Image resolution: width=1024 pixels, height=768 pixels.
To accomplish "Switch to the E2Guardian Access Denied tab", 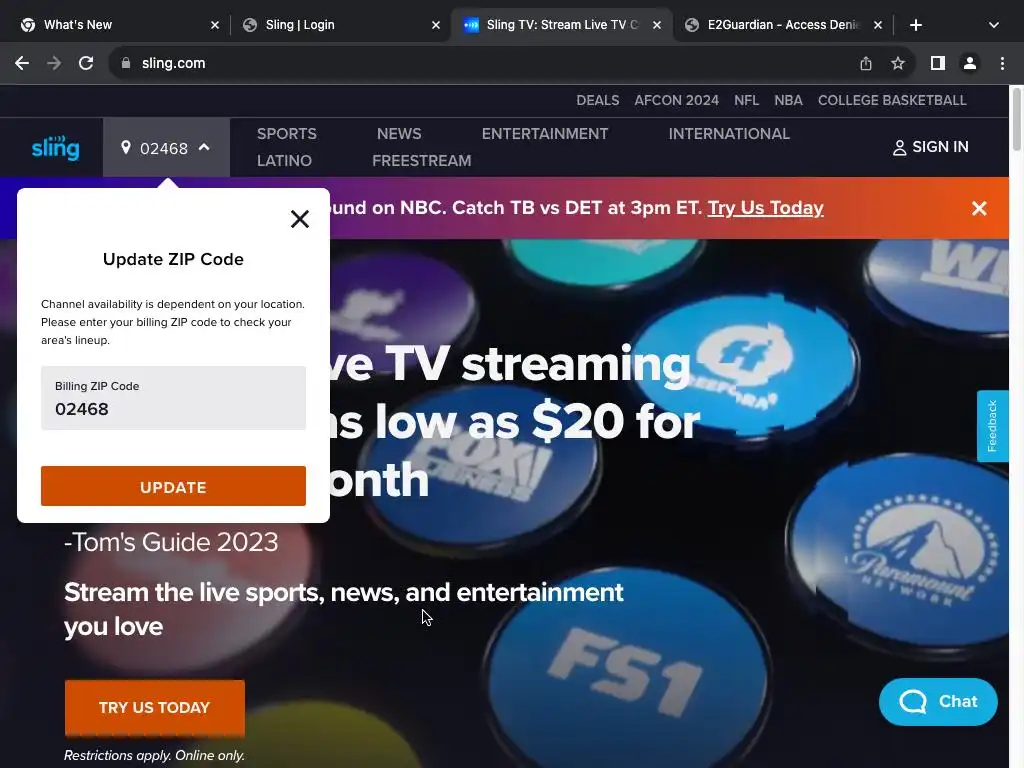I will pos(777,25).
